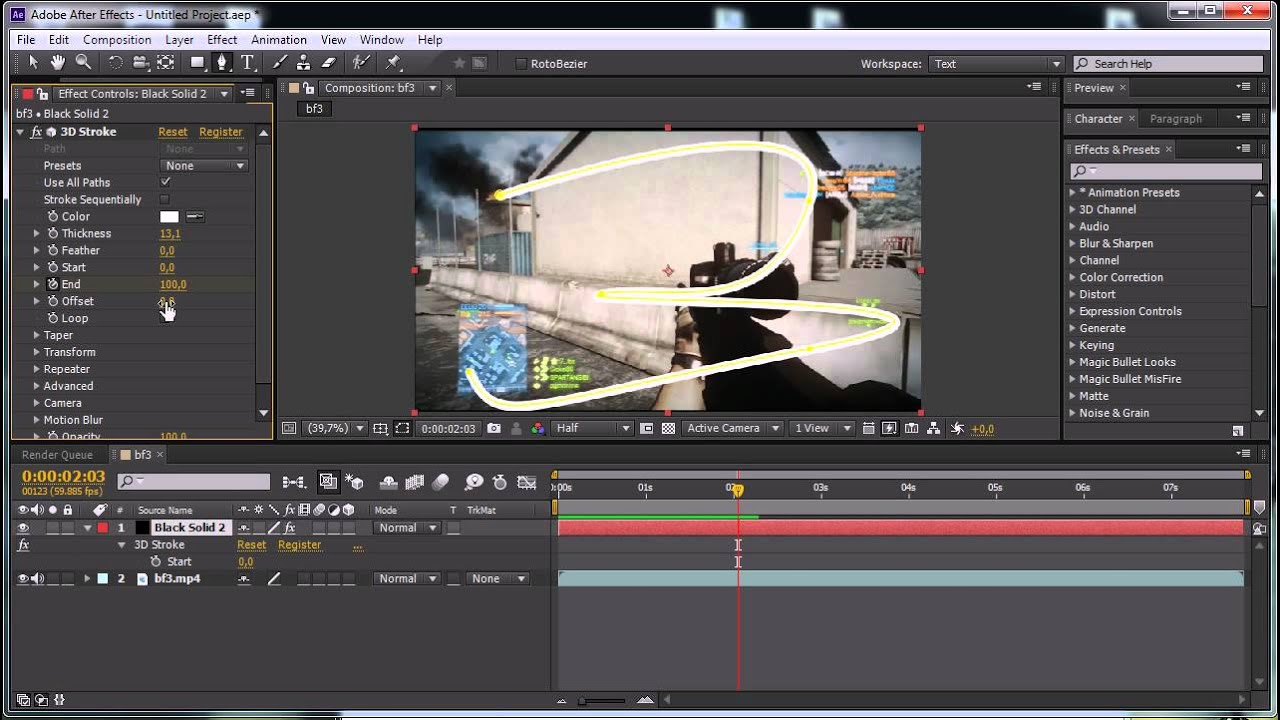Switch to the Render Queue tab
The image size is (1280, 720).
click(57, 455)
